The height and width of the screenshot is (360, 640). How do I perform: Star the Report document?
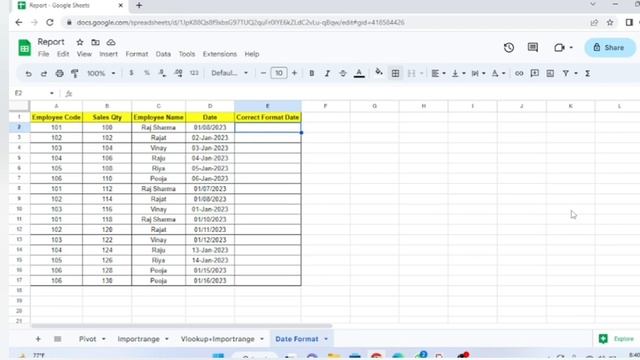pyautogui.click(x=80, y=42)
